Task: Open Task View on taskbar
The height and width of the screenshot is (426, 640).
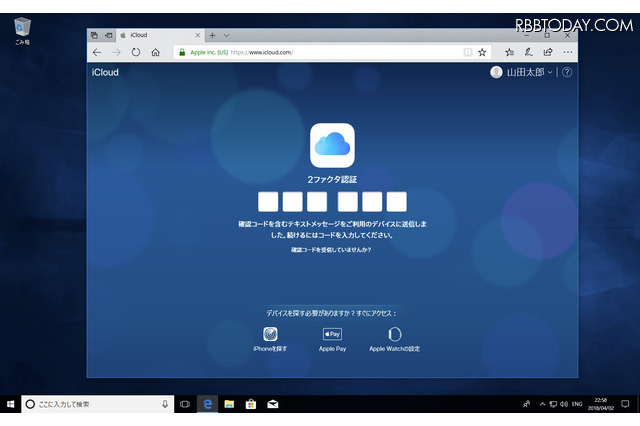Action: [185, 404]
